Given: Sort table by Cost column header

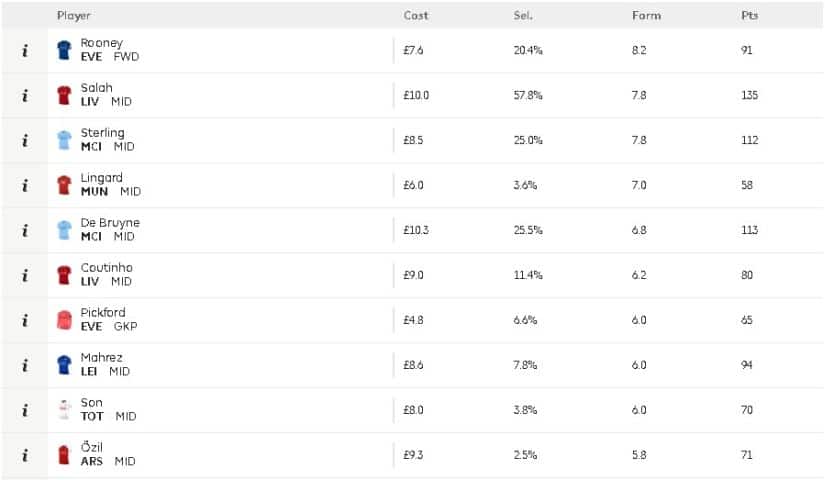Looking at the screenshot, I should (416, 16).
